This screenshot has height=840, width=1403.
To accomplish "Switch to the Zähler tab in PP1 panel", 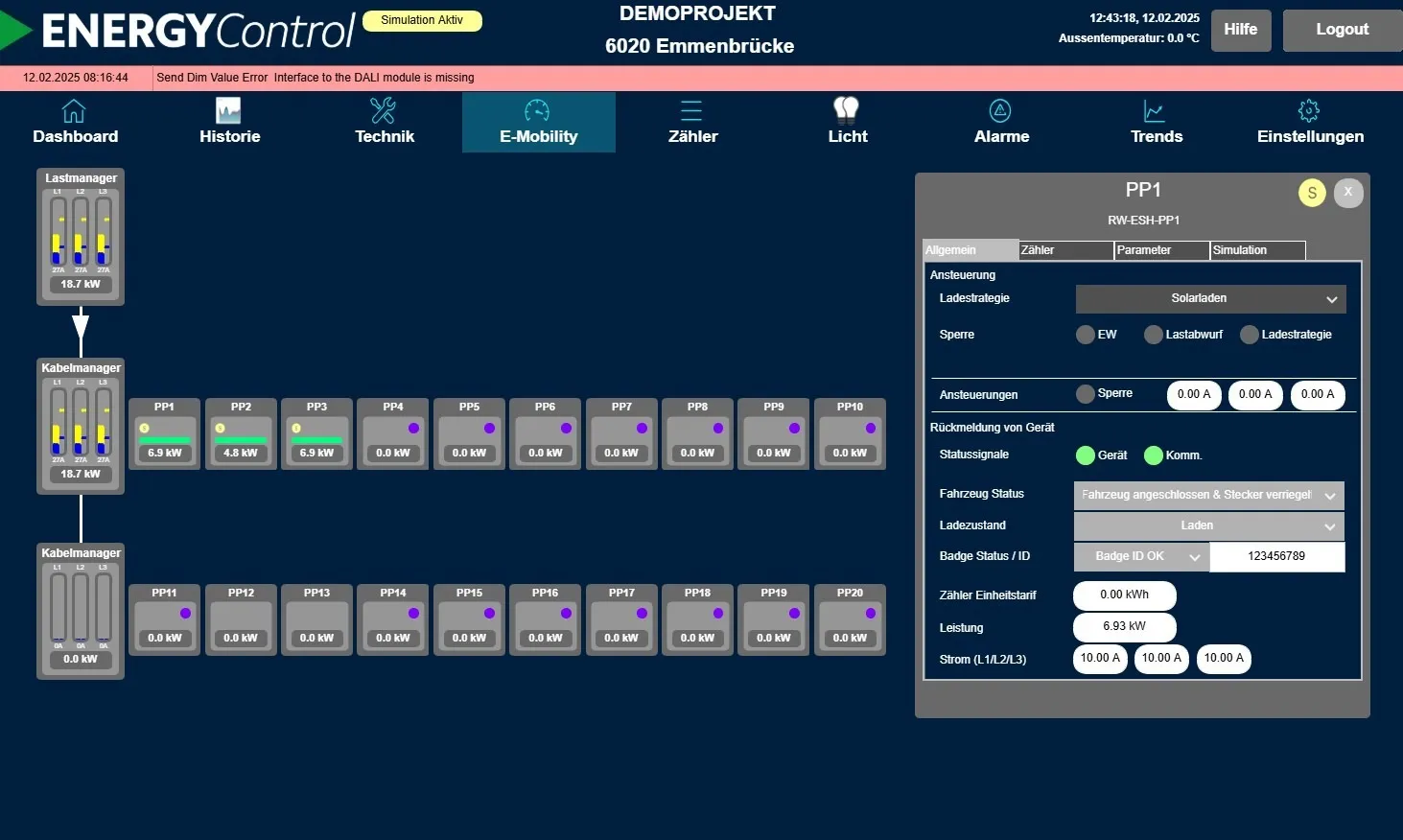I will [1066, 250].
